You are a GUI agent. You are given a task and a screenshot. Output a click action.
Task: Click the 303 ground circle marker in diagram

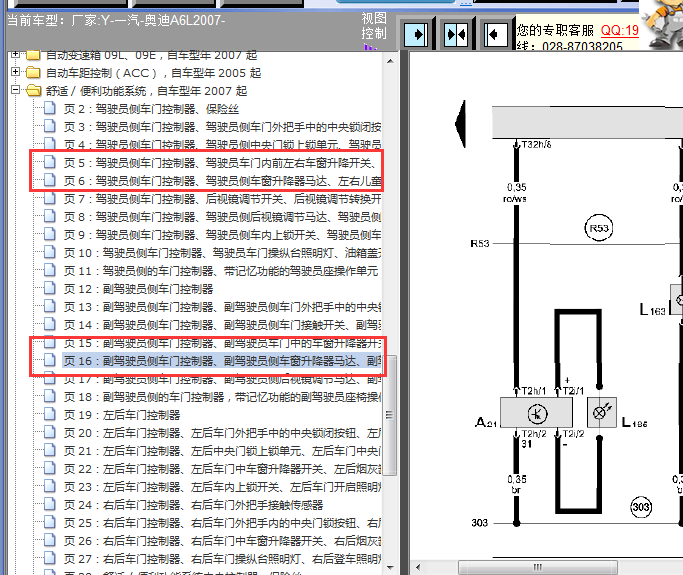tap(641, 507)
